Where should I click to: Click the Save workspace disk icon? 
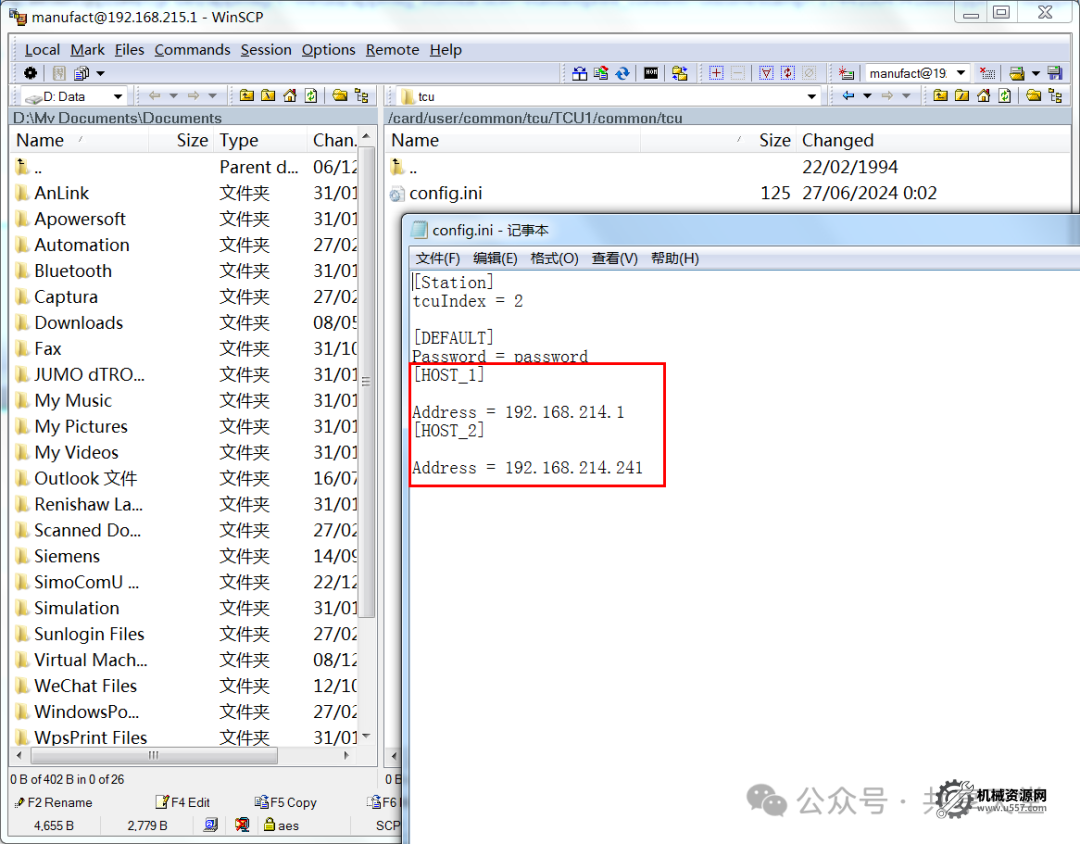(1053, 73)
